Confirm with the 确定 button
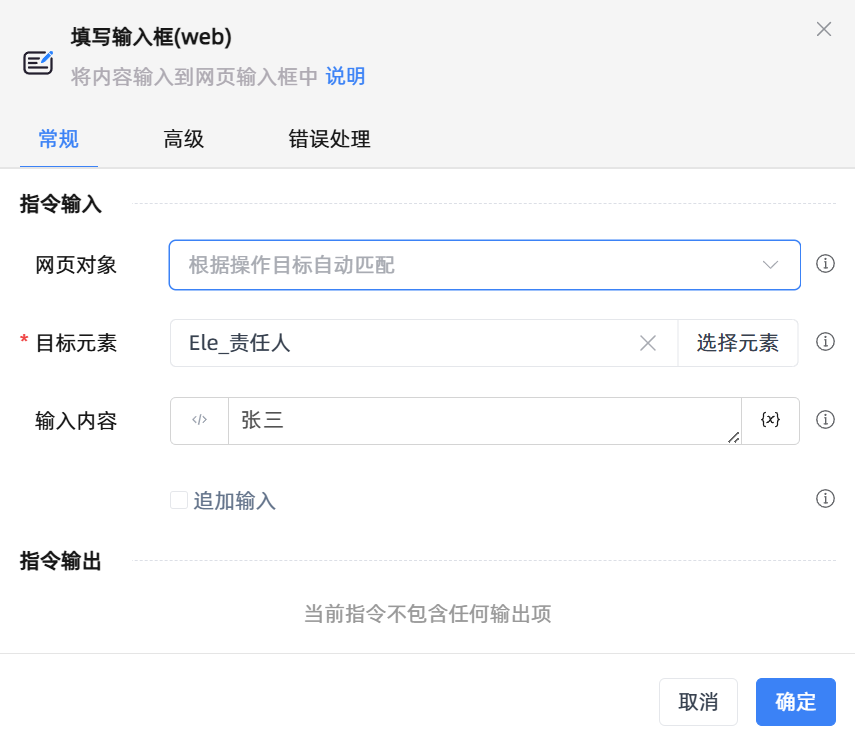 (x=795, y=702)
